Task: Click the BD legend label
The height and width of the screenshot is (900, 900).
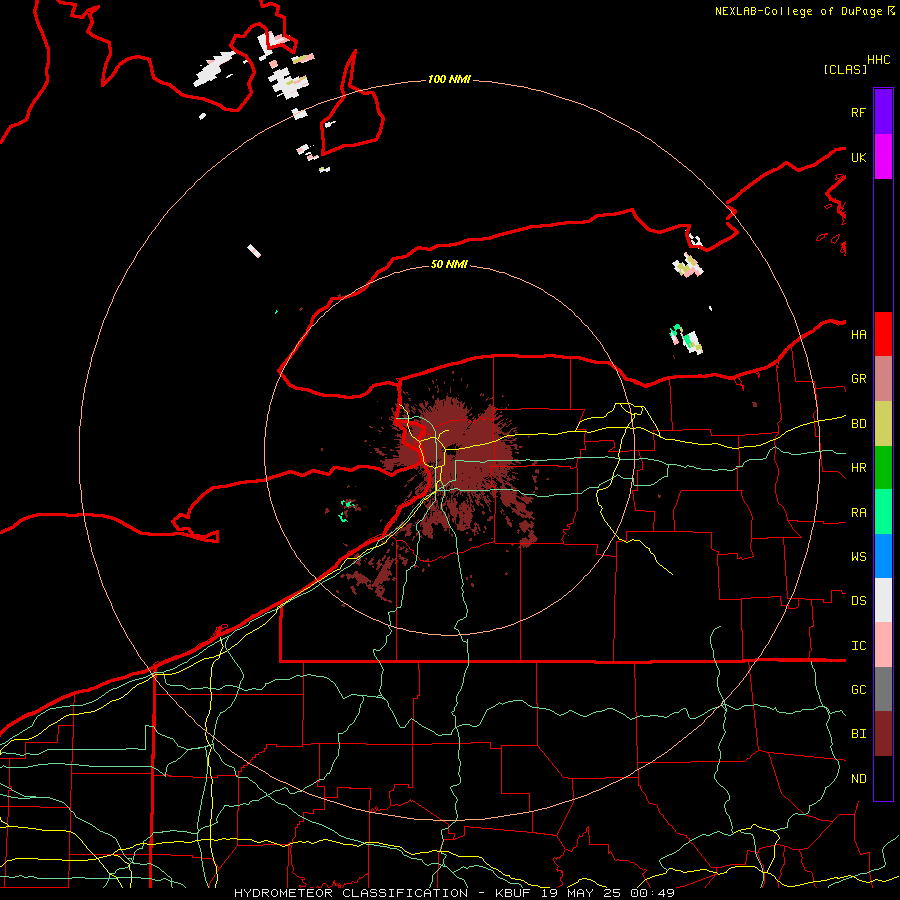Action: [858, 424]
